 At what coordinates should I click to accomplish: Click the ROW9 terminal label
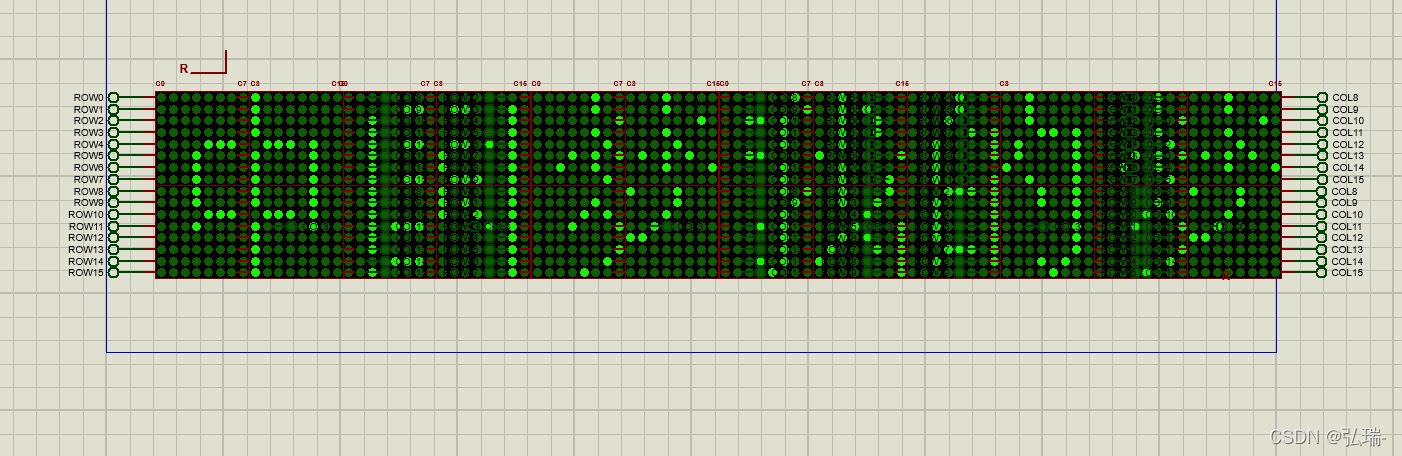pyautogui.click(x=88, y=203)
